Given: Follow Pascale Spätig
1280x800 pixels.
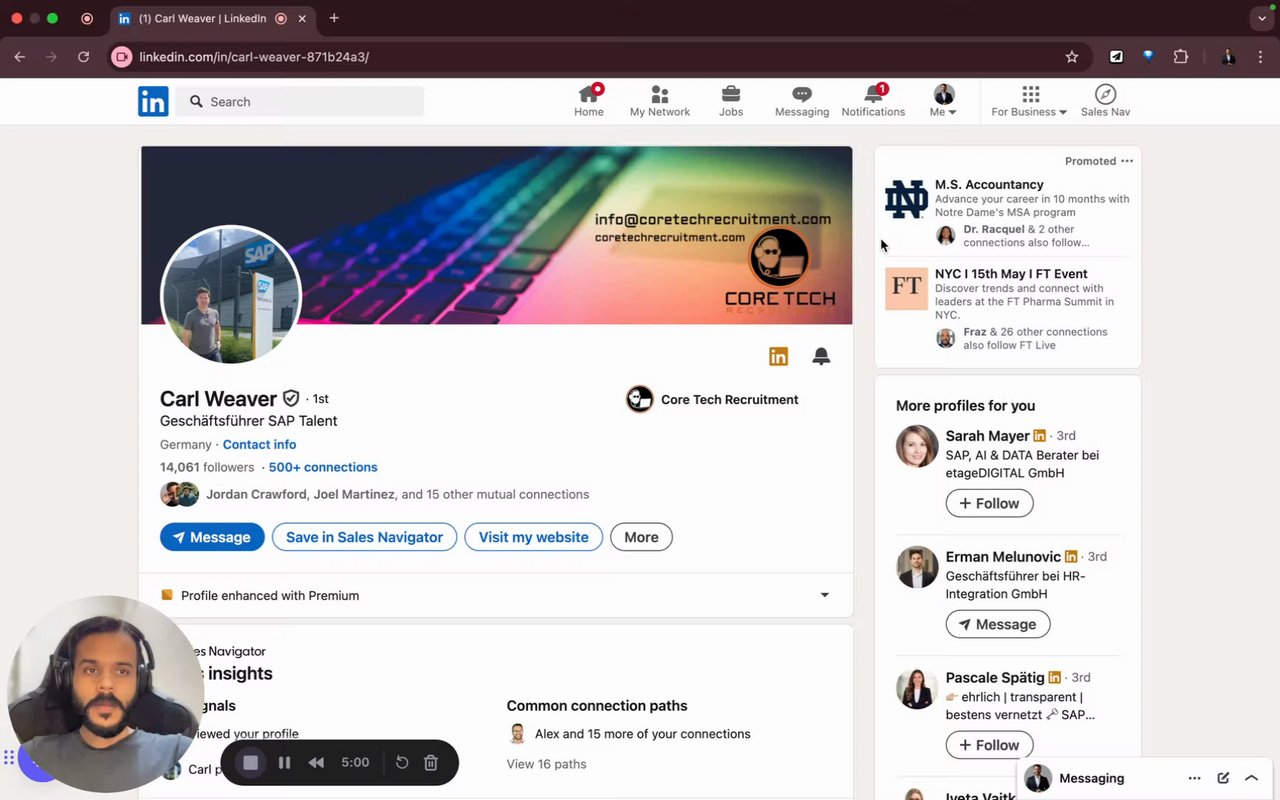Looking at the screenshot, I should pyautogui.click(x=989, y=745).
